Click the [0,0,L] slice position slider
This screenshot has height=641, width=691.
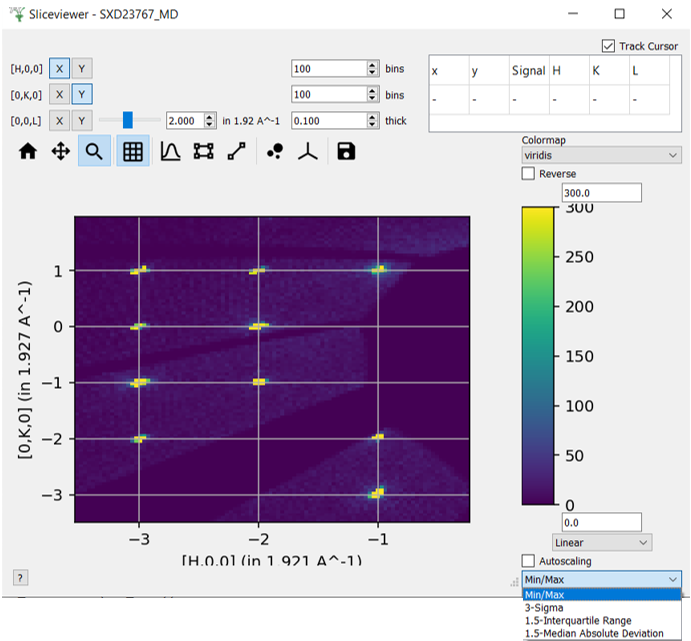pyautogui.click(x=128, y=120)
